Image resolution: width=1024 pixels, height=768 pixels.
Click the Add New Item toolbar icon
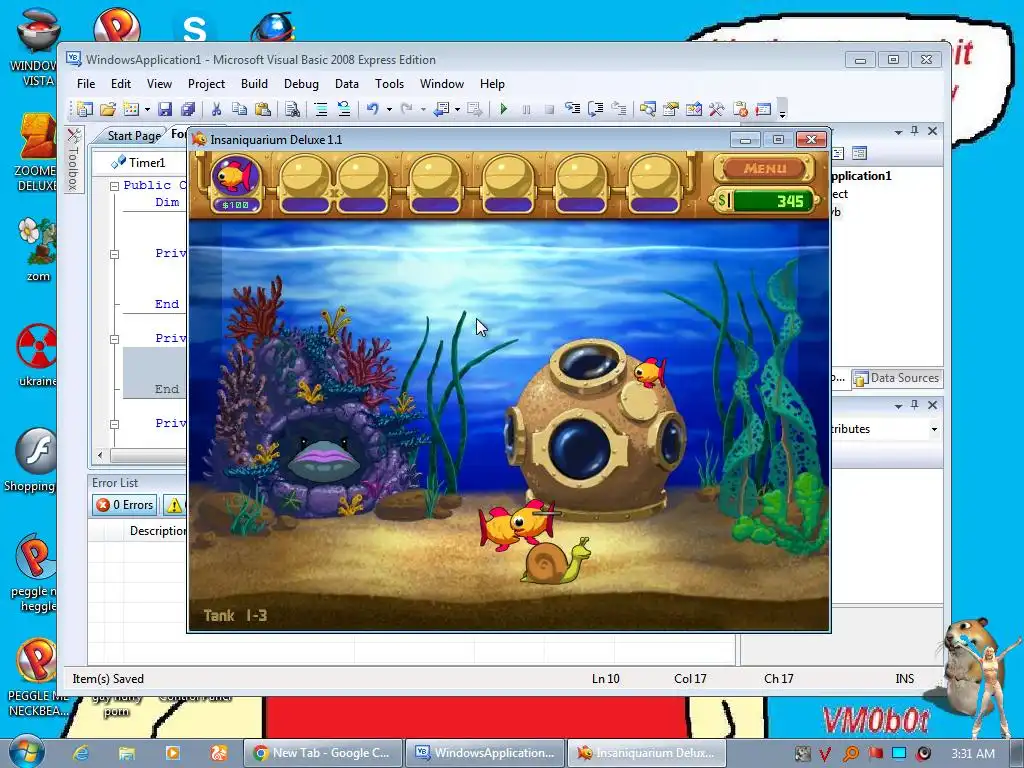point(131,109)
